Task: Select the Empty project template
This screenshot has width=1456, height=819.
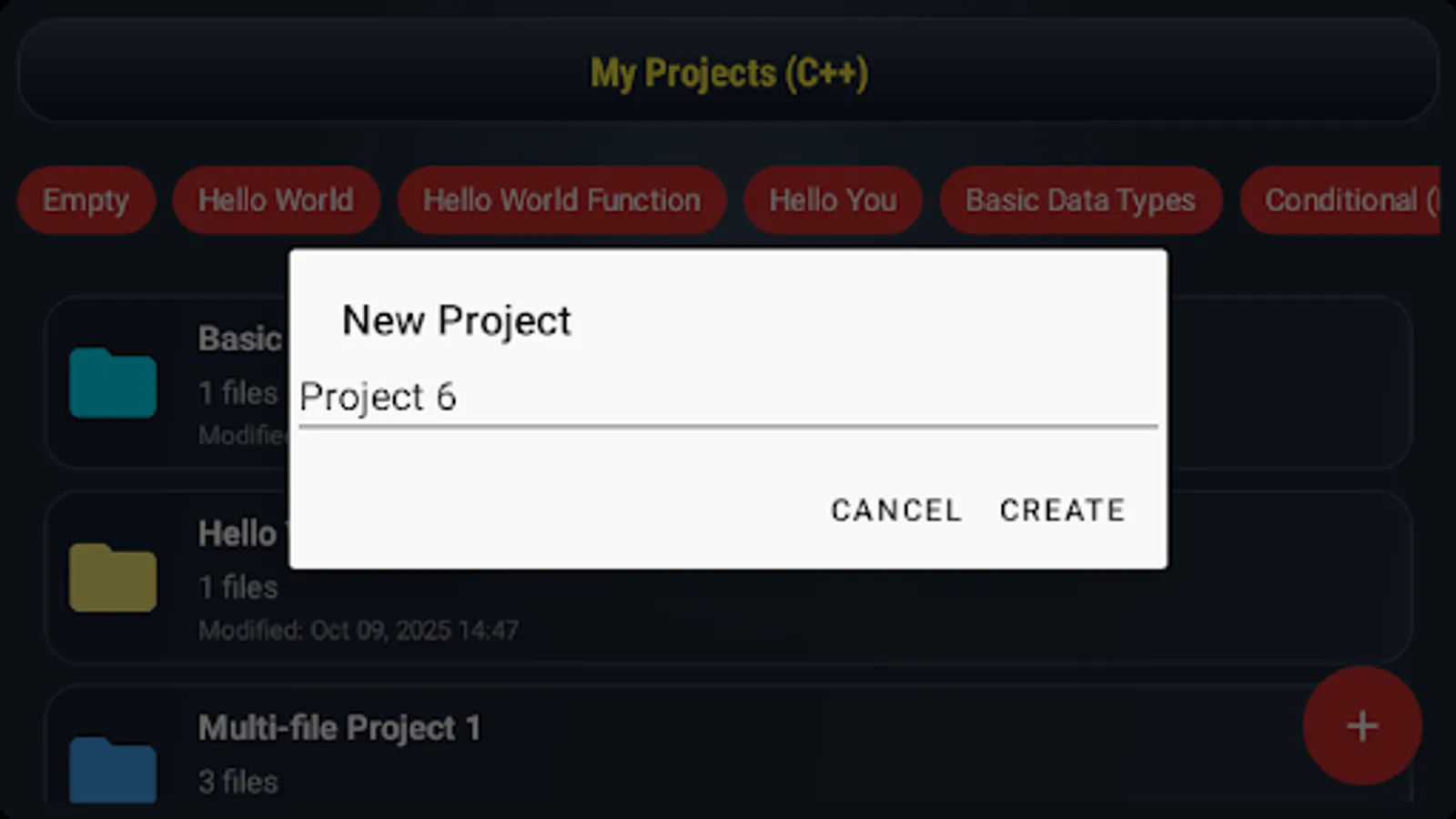Action: pyautogui.click(x=86, y=200)
